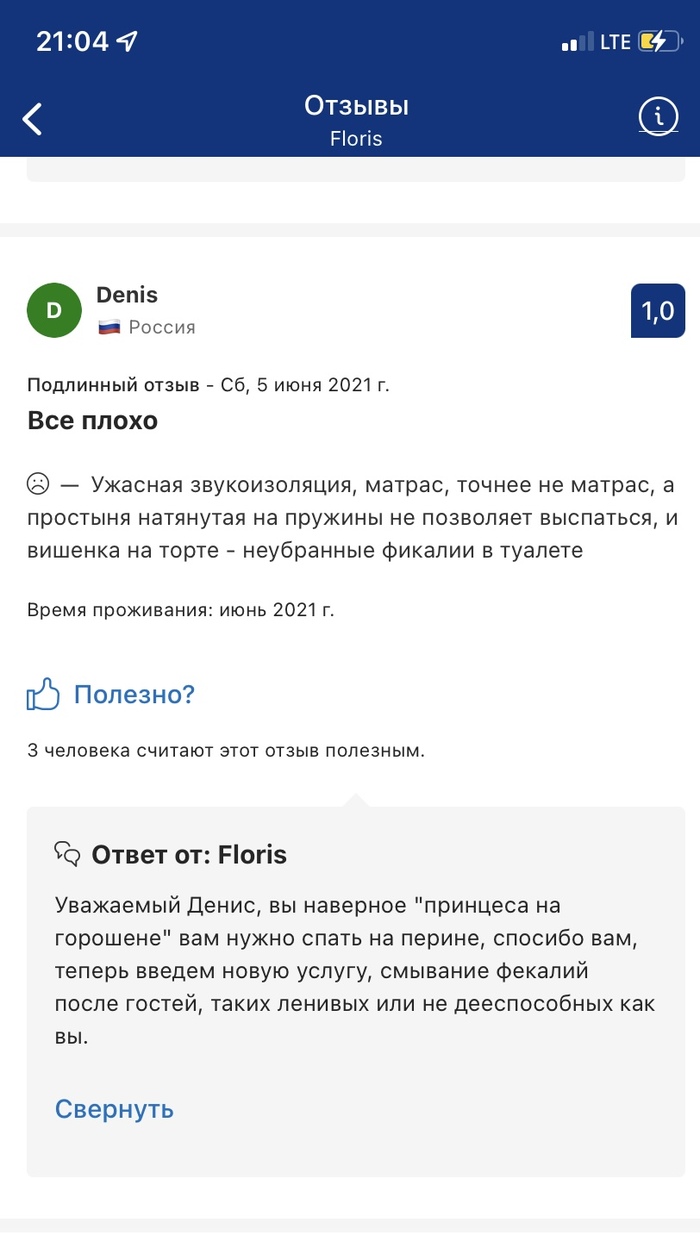Tap the Floris property name subtitle
700x1241 pixels.
pos(356,138)
